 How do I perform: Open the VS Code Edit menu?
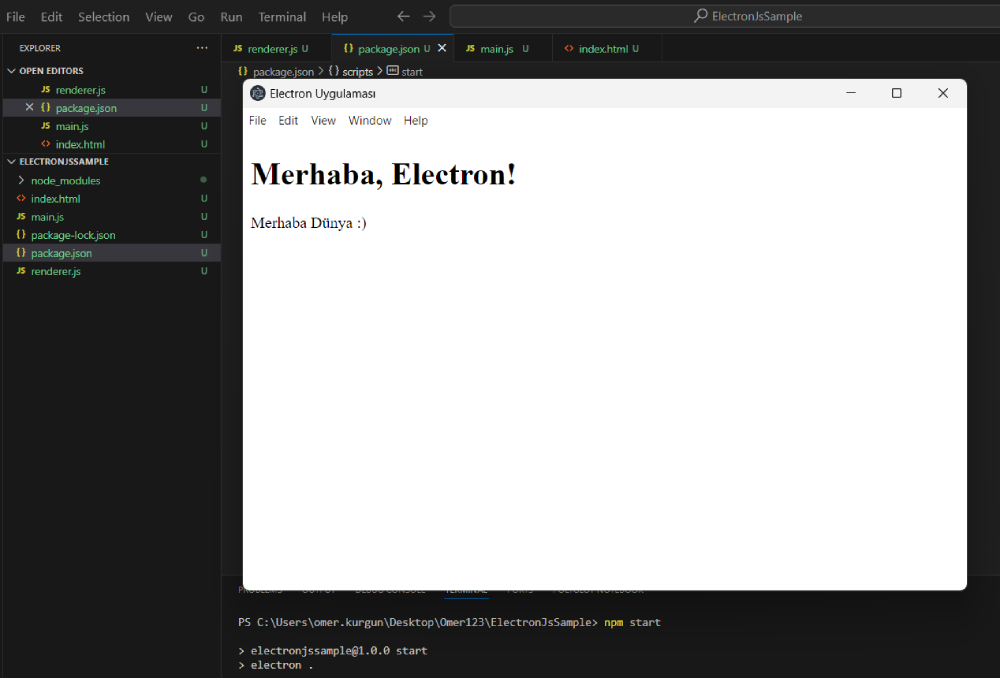coord(52,17)
